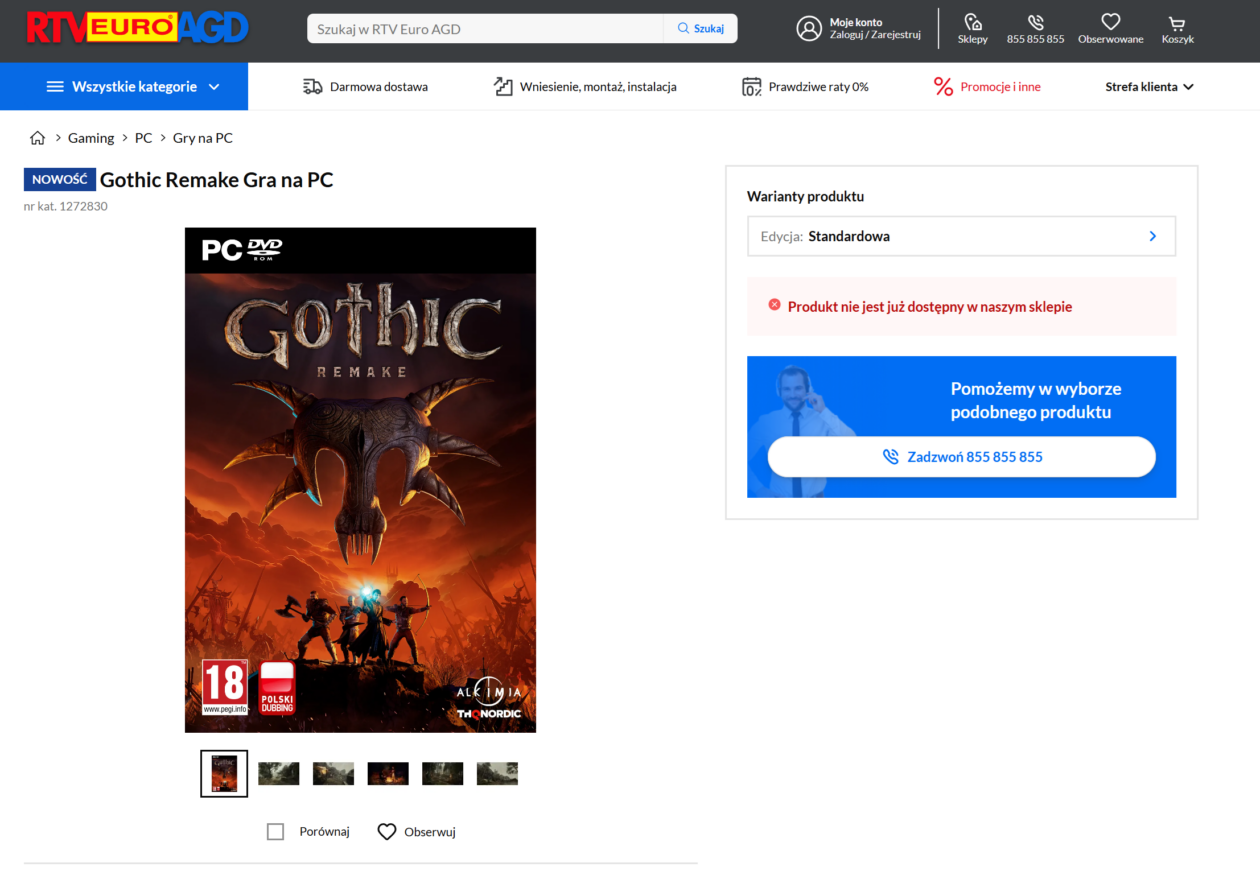
Task: Go to home via breadcrumb house icon
Action: (38, 138)
